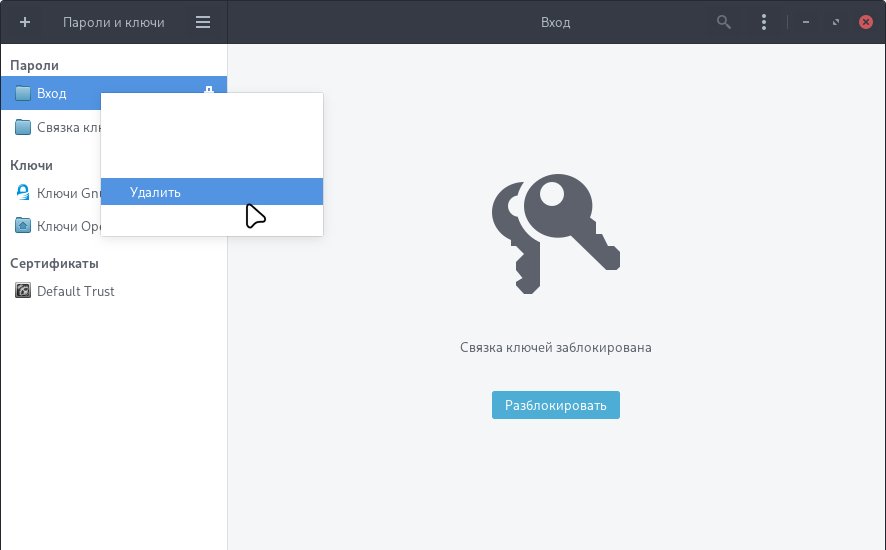
Task: Open search with the magnifier icon
Action: [723, 22]
